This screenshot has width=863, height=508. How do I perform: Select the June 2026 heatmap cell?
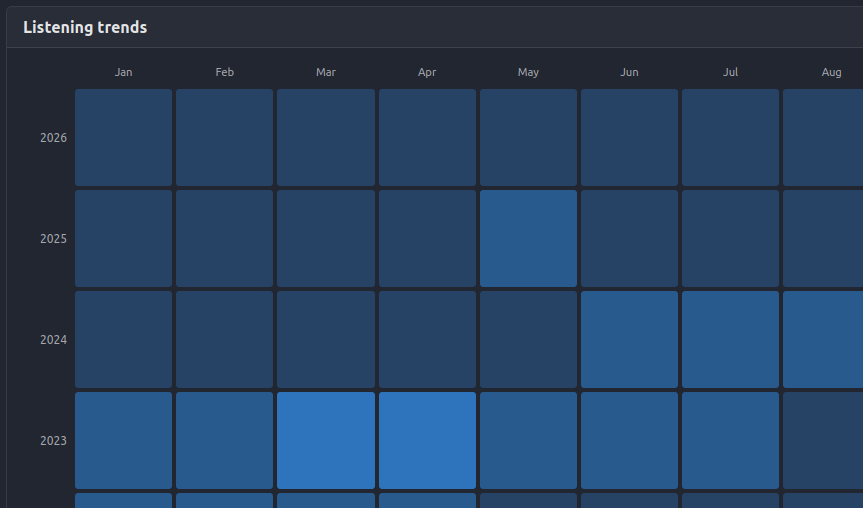pyautogui.click(x=629, y=138)
